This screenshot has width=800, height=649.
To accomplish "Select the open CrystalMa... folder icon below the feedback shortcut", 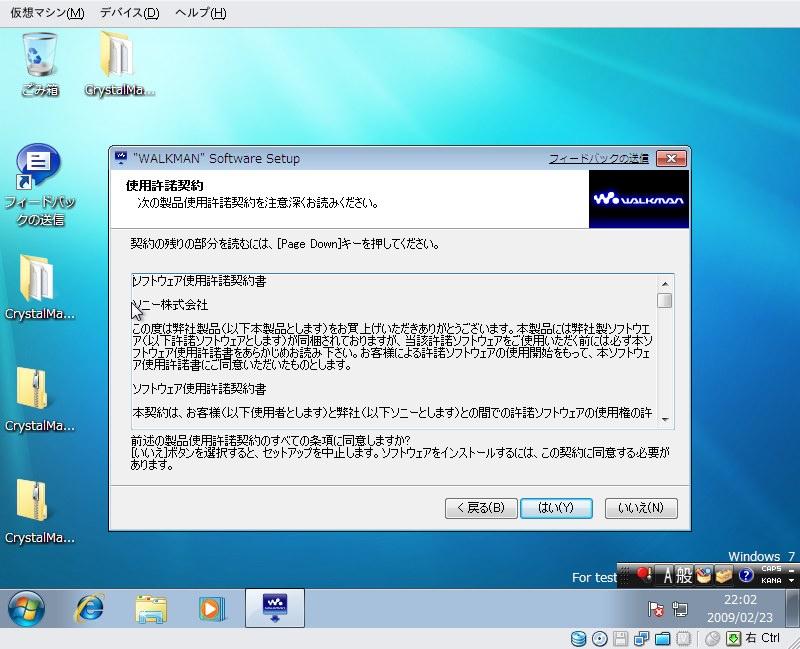I will (39, 287).
